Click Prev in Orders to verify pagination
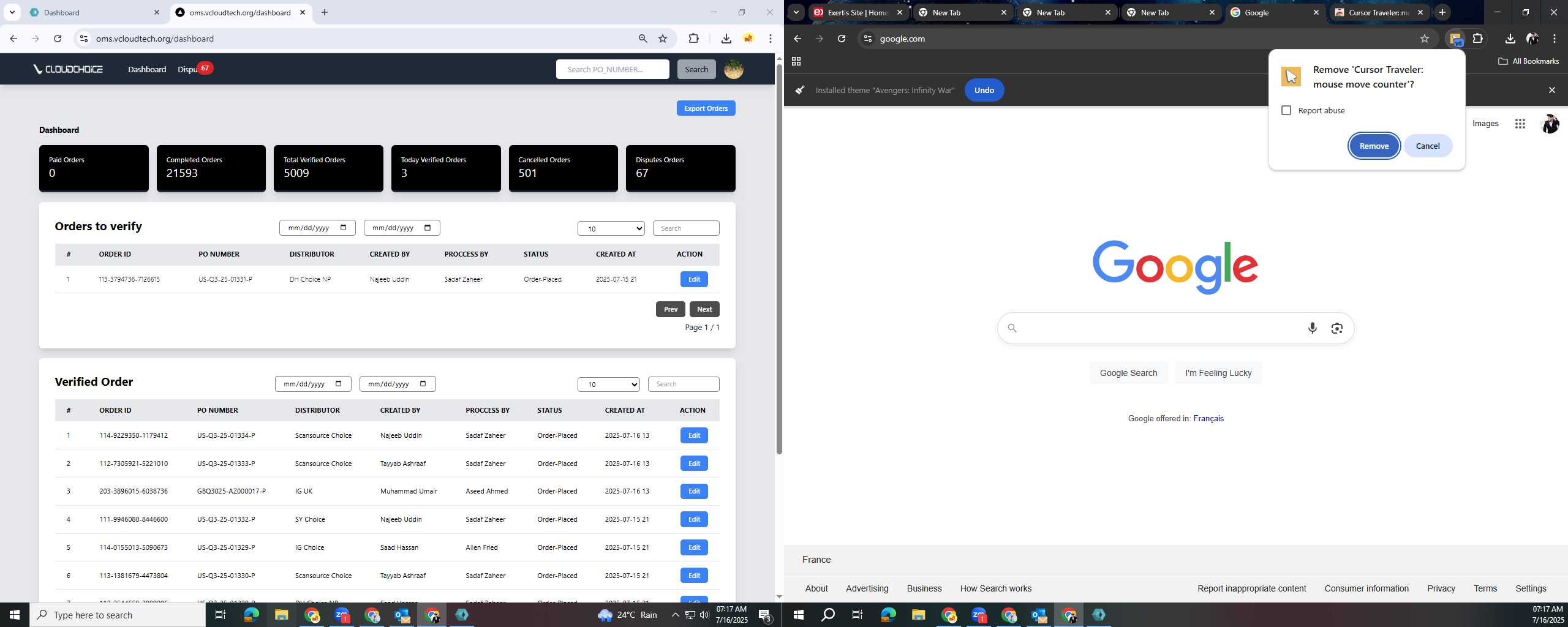 [671, 309]
